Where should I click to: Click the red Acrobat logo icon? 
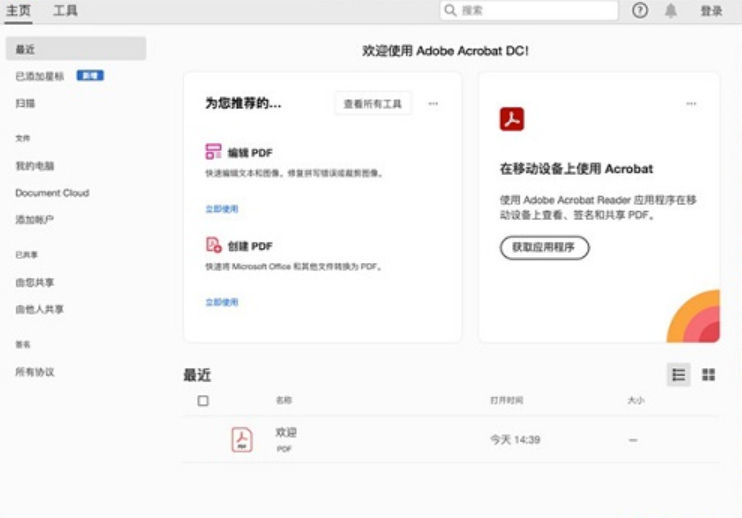512,119
